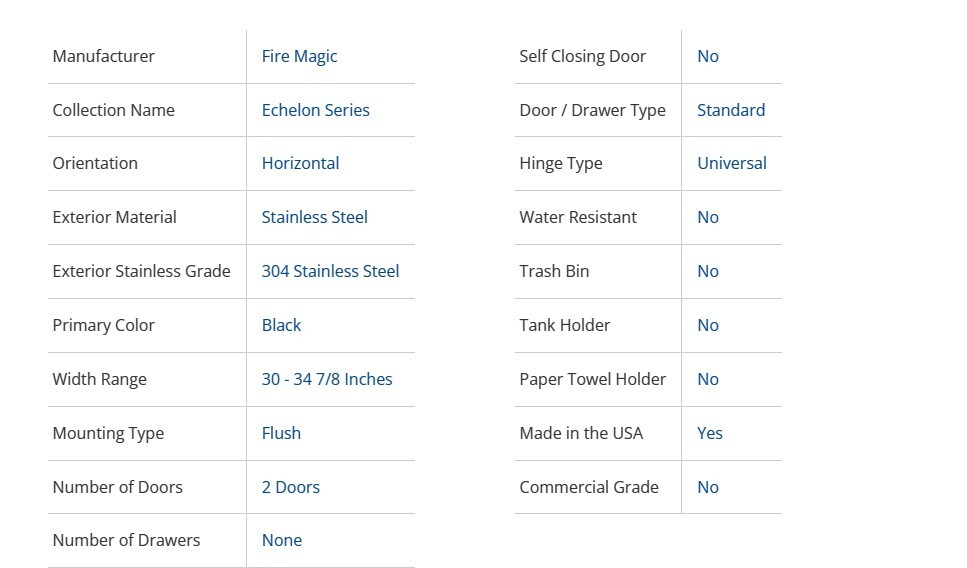Click the Black primary color link
The image size is (967, 568).
(281, 325)
